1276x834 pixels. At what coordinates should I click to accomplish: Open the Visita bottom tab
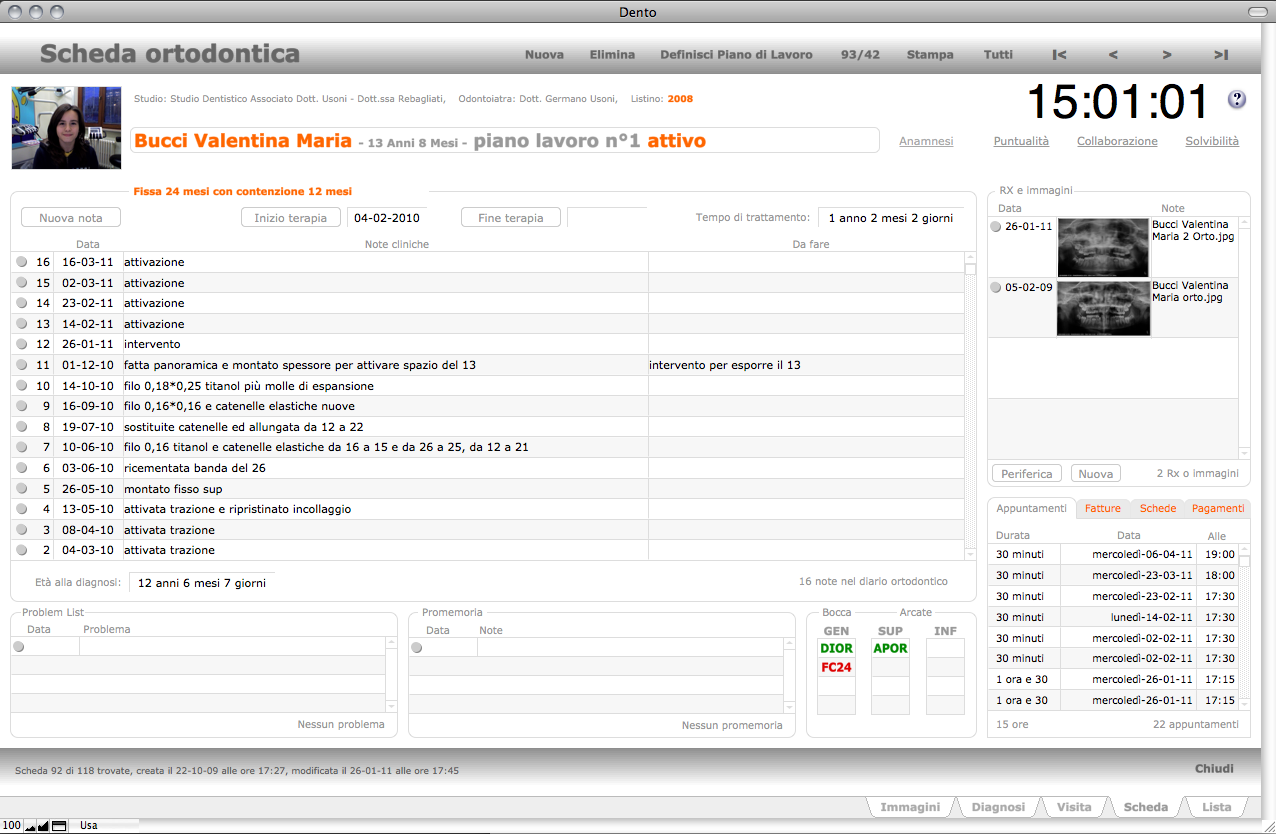[1074, 807]
